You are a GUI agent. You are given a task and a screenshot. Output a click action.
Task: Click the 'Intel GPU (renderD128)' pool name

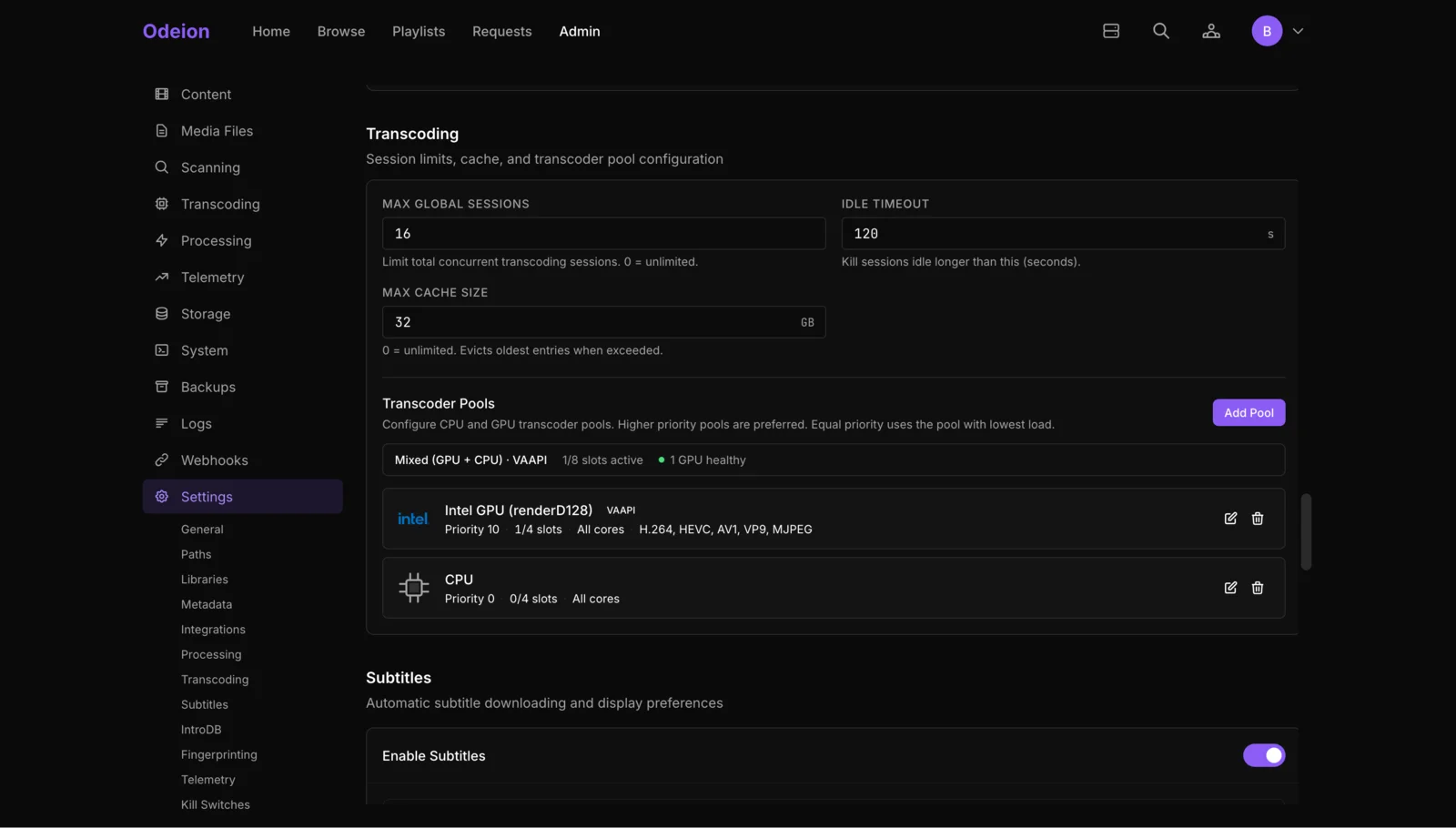point(518,510)
